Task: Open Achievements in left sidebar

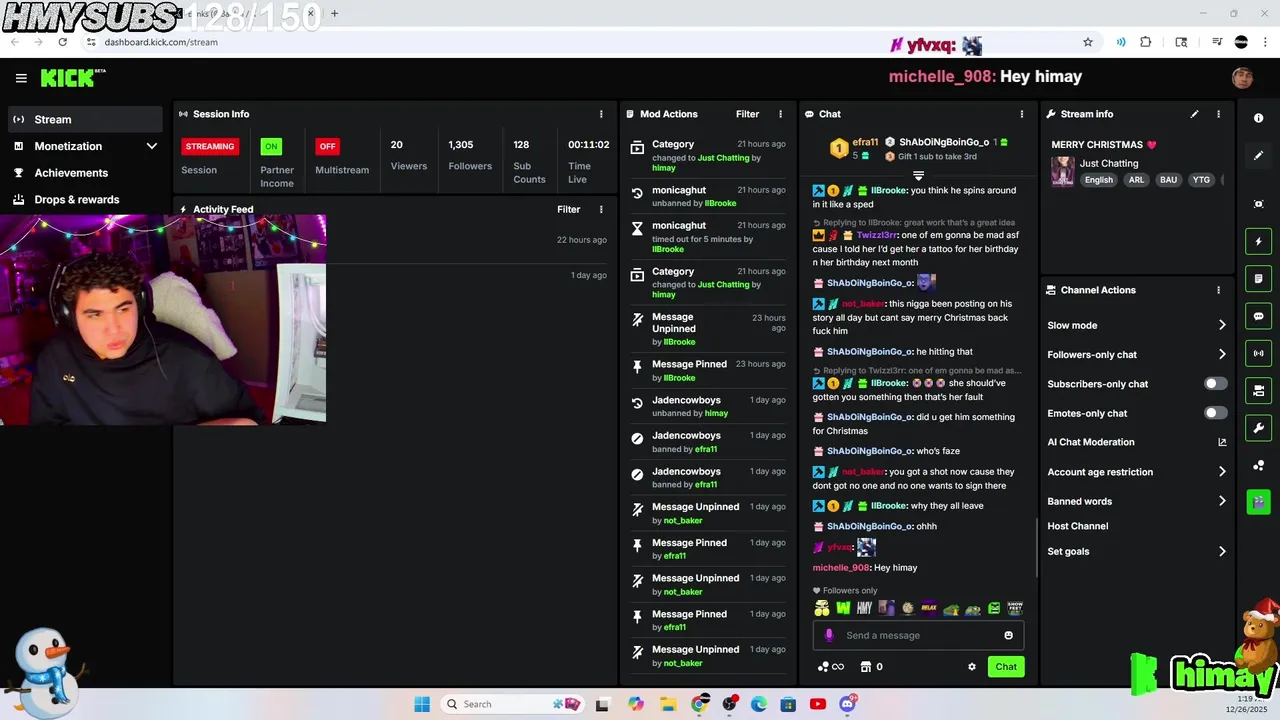Action: [x=85, y=173]
